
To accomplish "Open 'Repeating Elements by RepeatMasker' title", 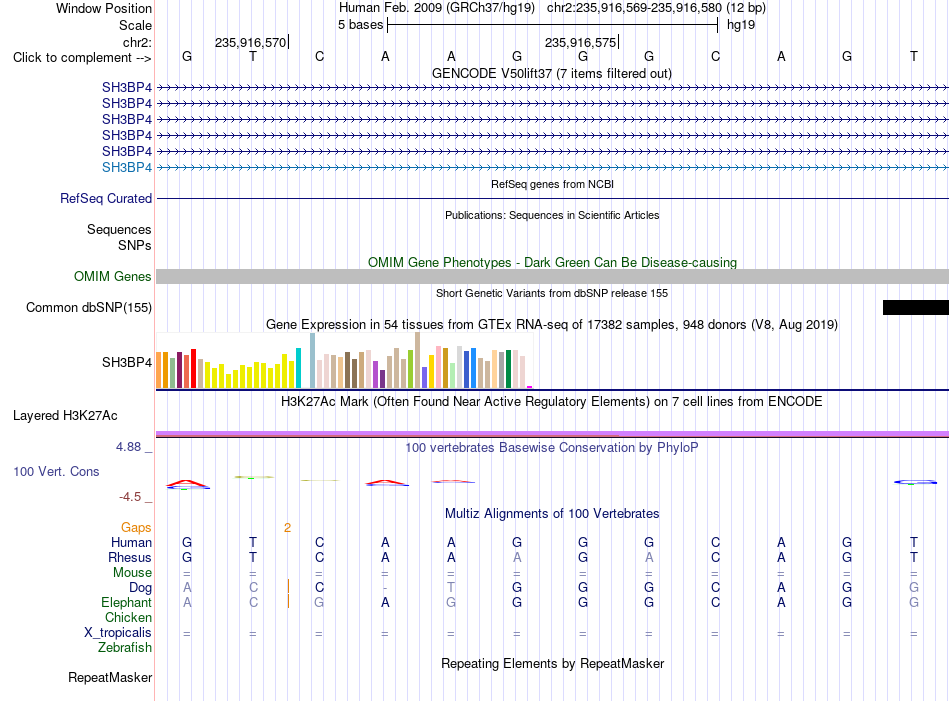I will [552, 663].
